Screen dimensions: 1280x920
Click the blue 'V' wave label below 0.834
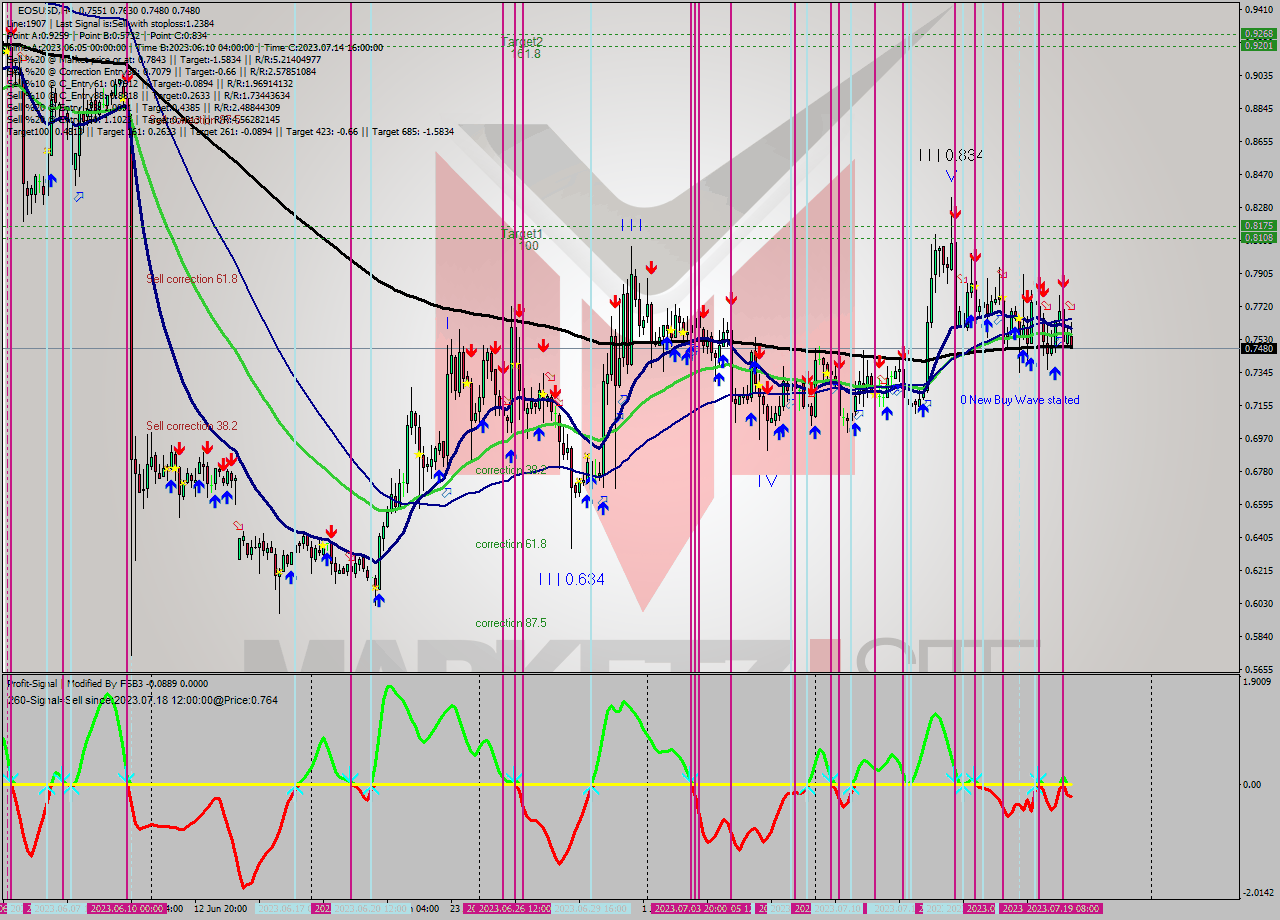[951, 176]
